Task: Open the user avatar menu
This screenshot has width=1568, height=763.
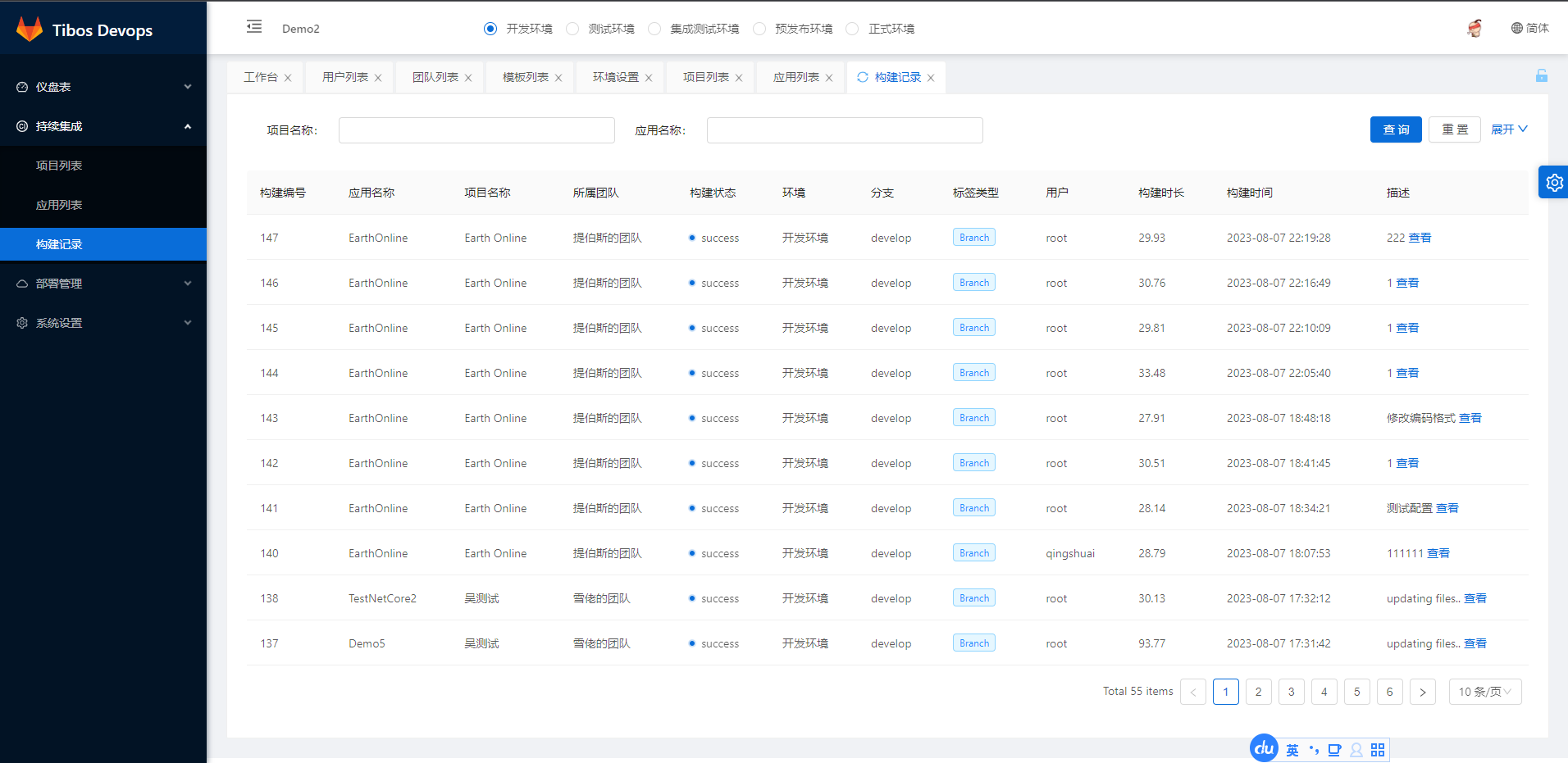Action: (x=1475, y=28)
